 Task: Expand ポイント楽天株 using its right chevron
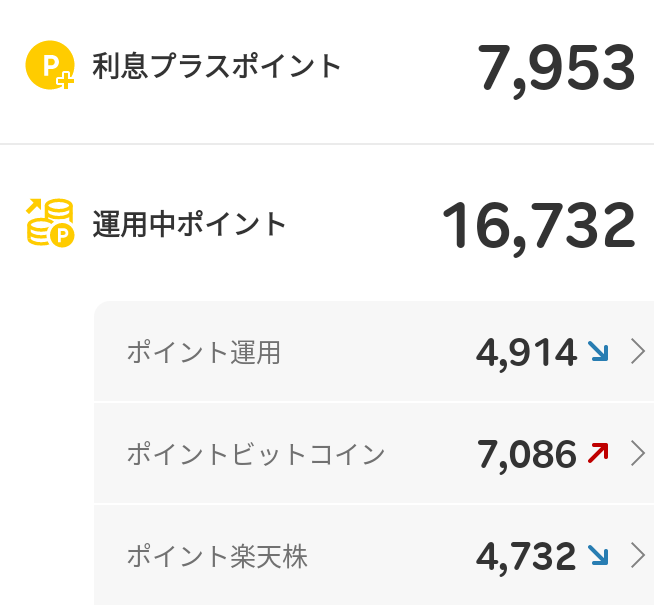[638, 555]
